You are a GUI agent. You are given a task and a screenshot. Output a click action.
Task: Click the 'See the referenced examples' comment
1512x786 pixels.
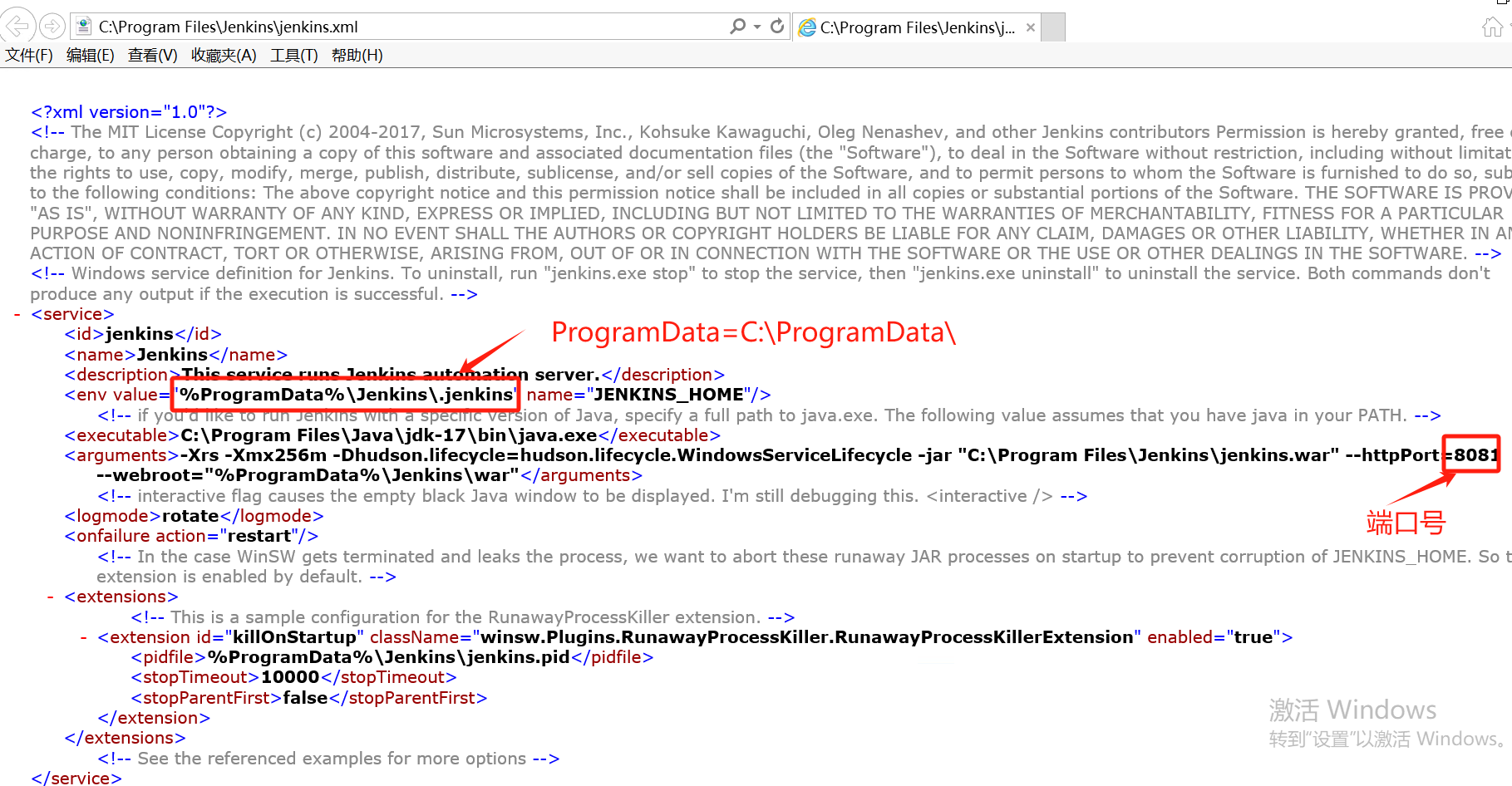(328, 759)
